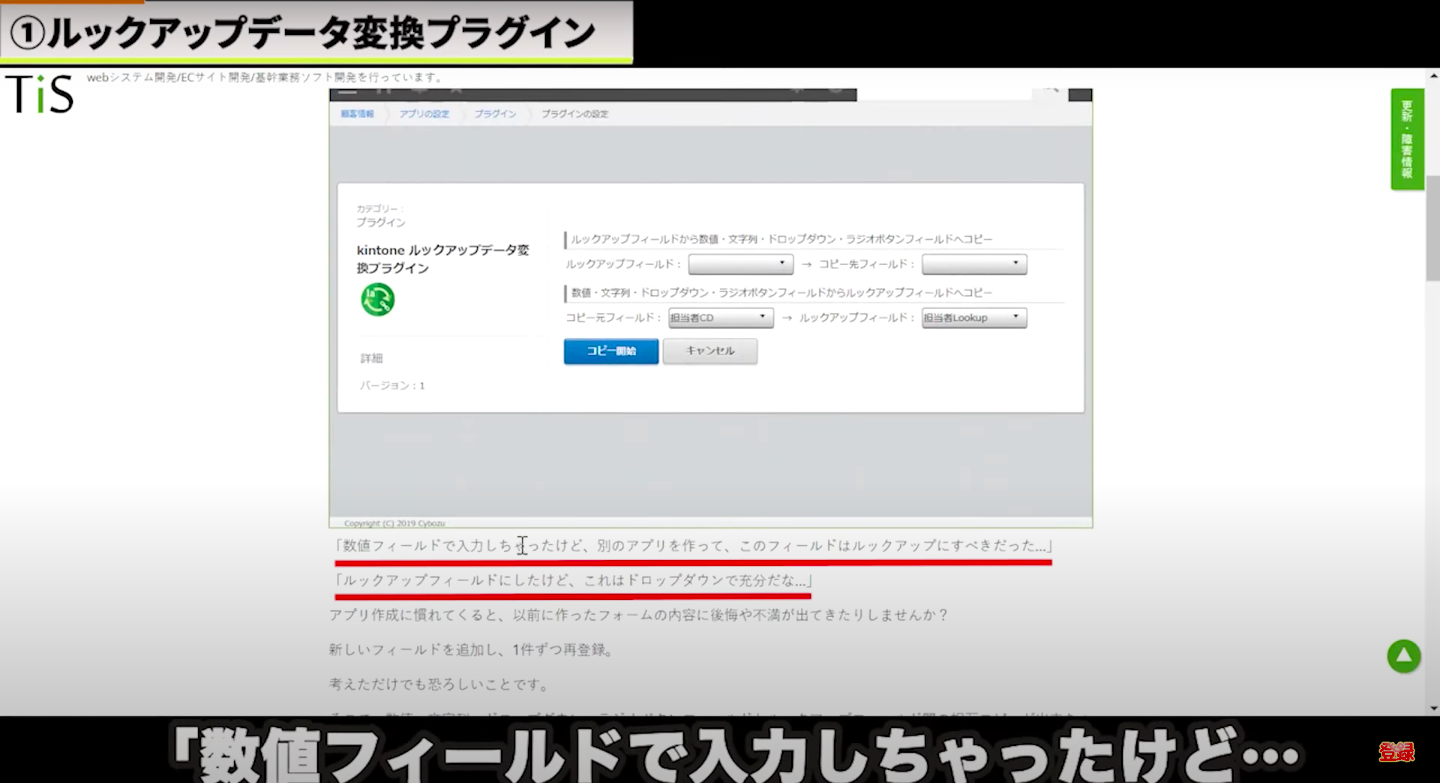The image size is (1440, 783).
Task: Click the キャンセル button
Action: pos(710,351)
